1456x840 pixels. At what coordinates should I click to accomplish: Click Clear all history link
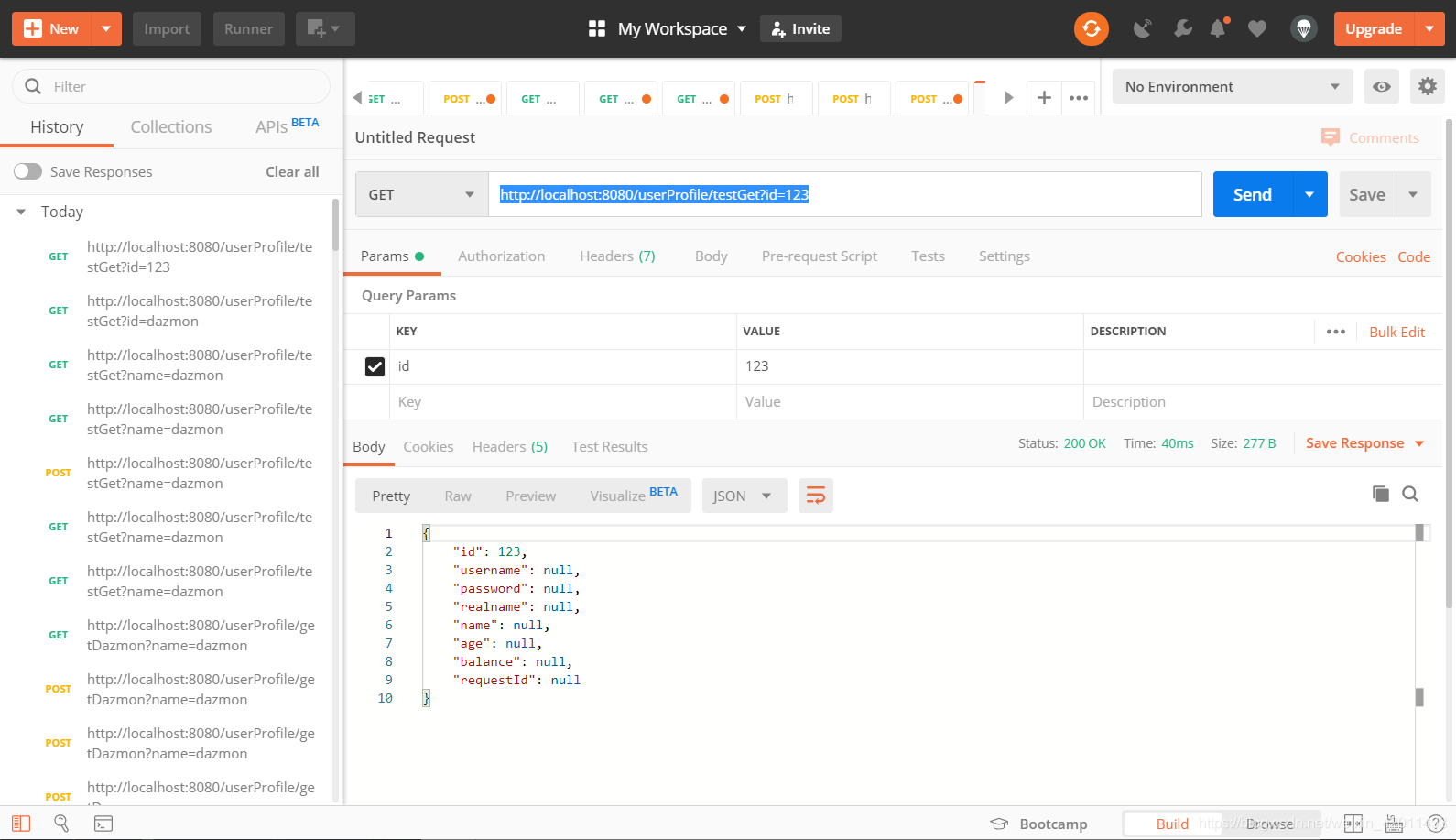(292, 171)
